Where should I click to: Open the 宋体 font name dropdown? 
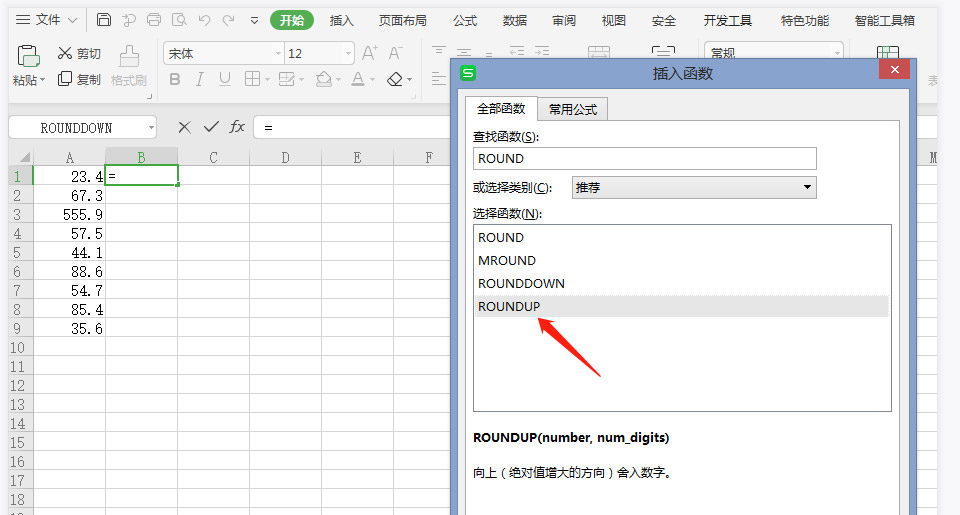(278, 53)
